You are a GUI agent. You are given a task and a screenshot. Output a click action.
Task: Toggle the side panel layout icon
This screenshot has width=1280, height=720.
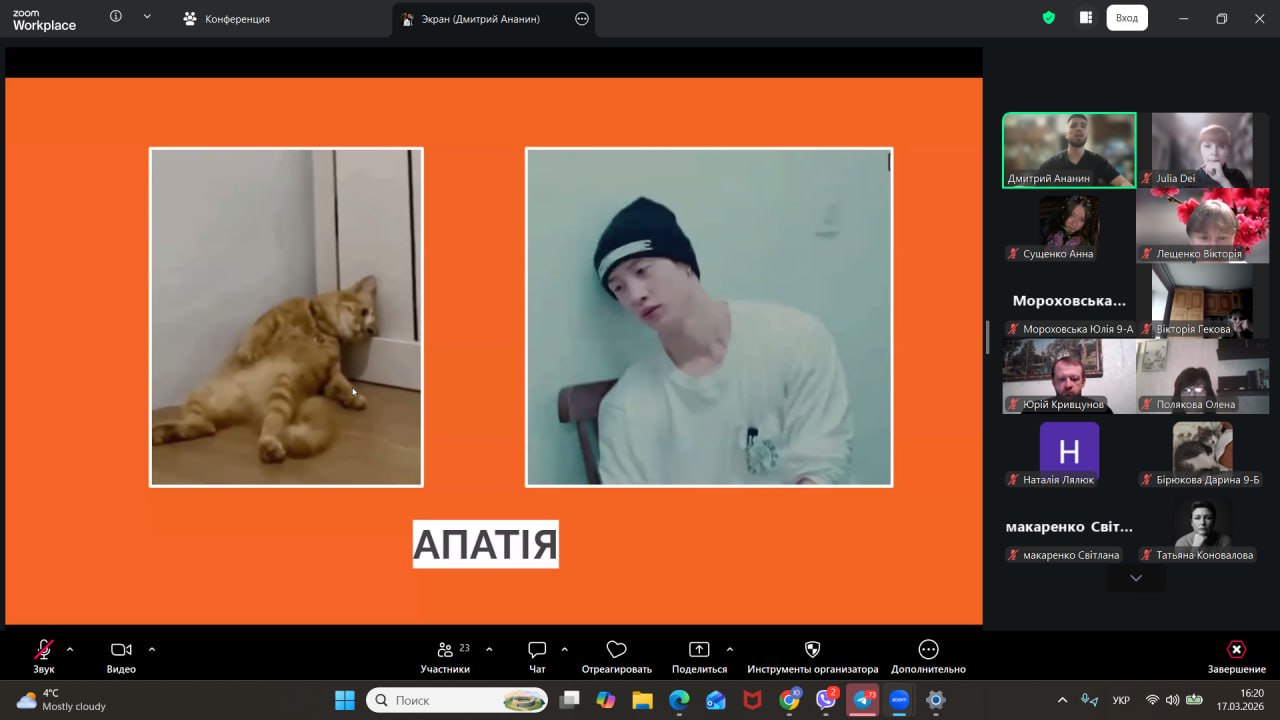(x=1085, y=18)
